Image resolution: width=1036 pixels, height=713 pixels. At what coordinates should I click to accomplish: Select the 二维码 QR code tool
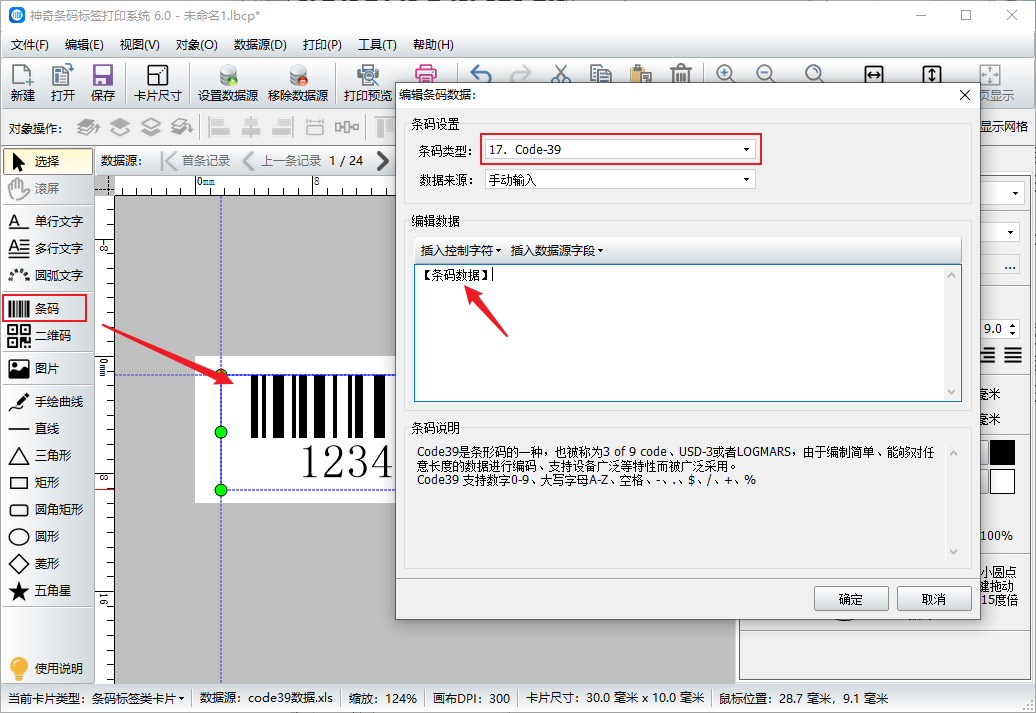tap(45, 336)
